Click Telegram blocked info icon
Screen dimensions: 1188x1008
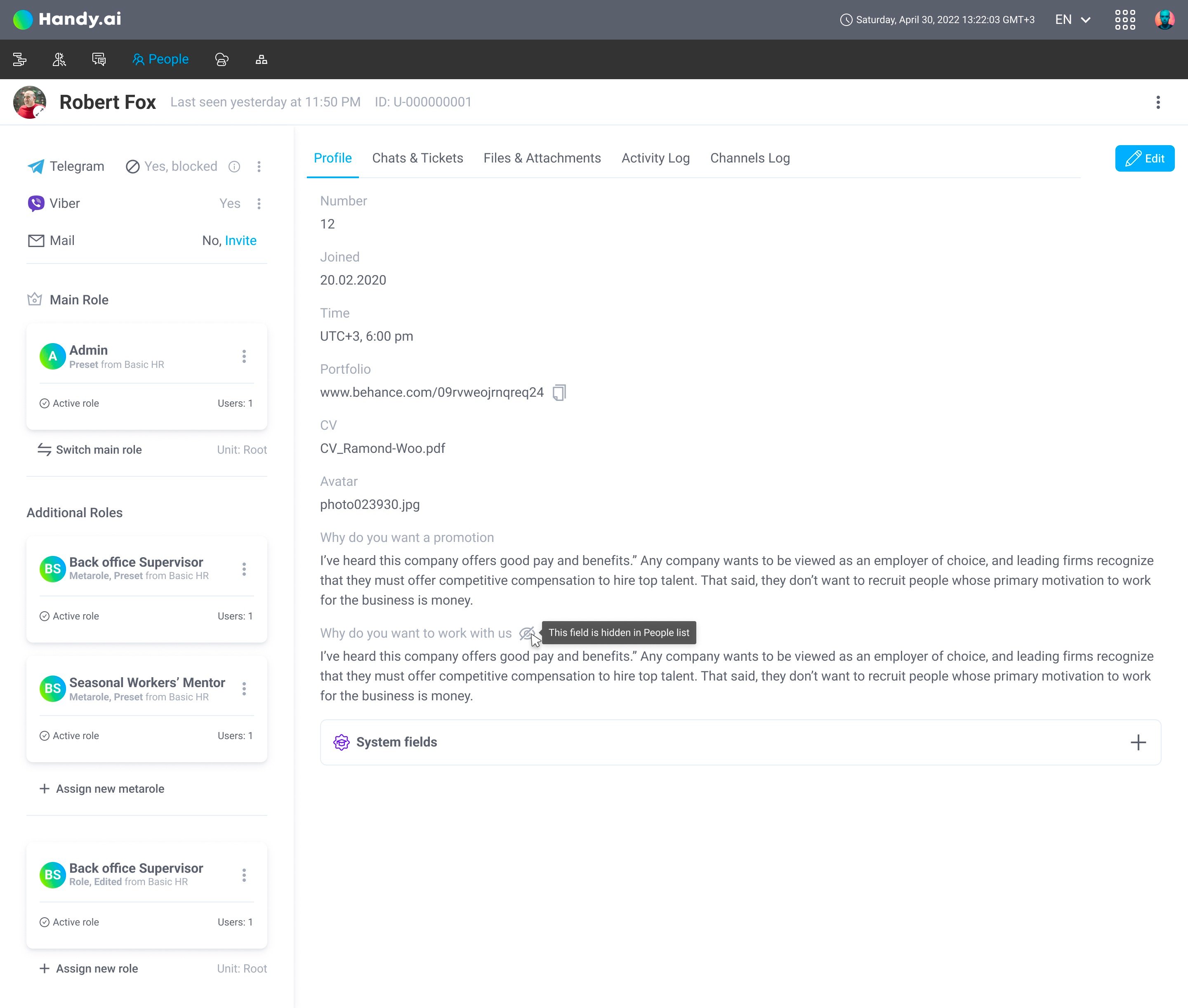click(x=234, y=166)
